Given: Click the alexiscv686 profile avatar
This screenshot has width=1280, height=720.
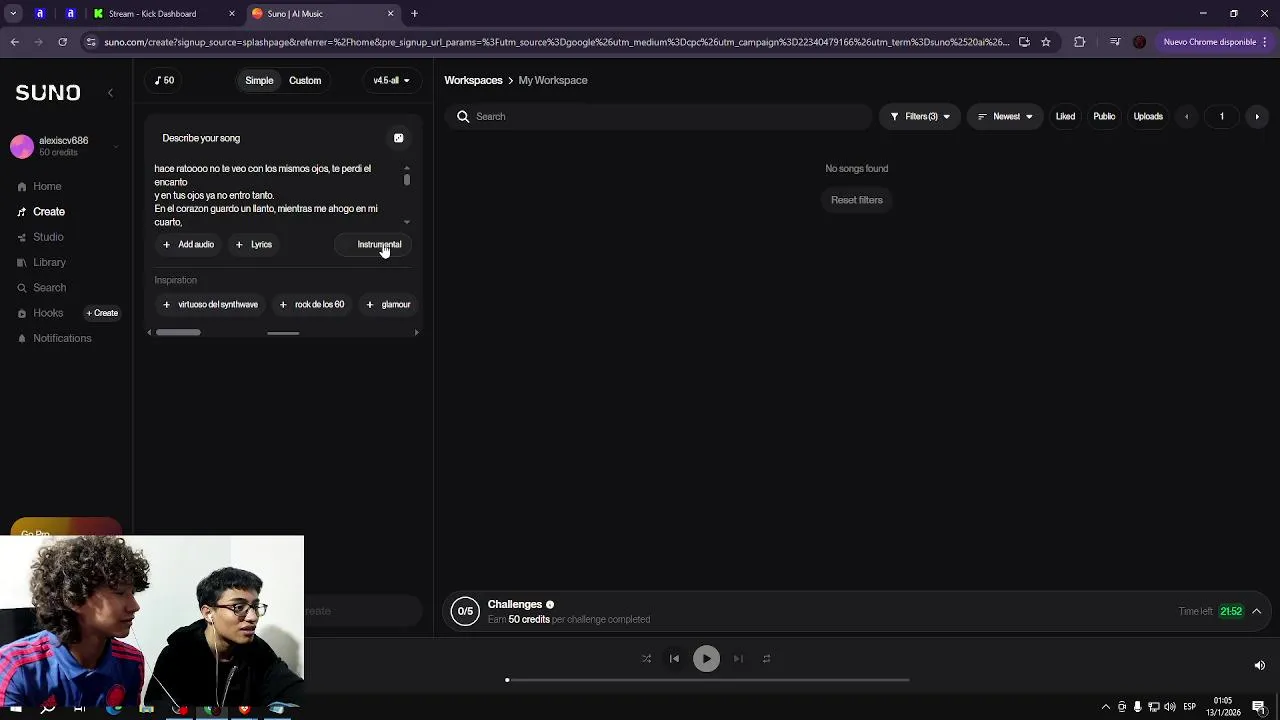Looking at the screenshot, I should click(x=22, y=146).
